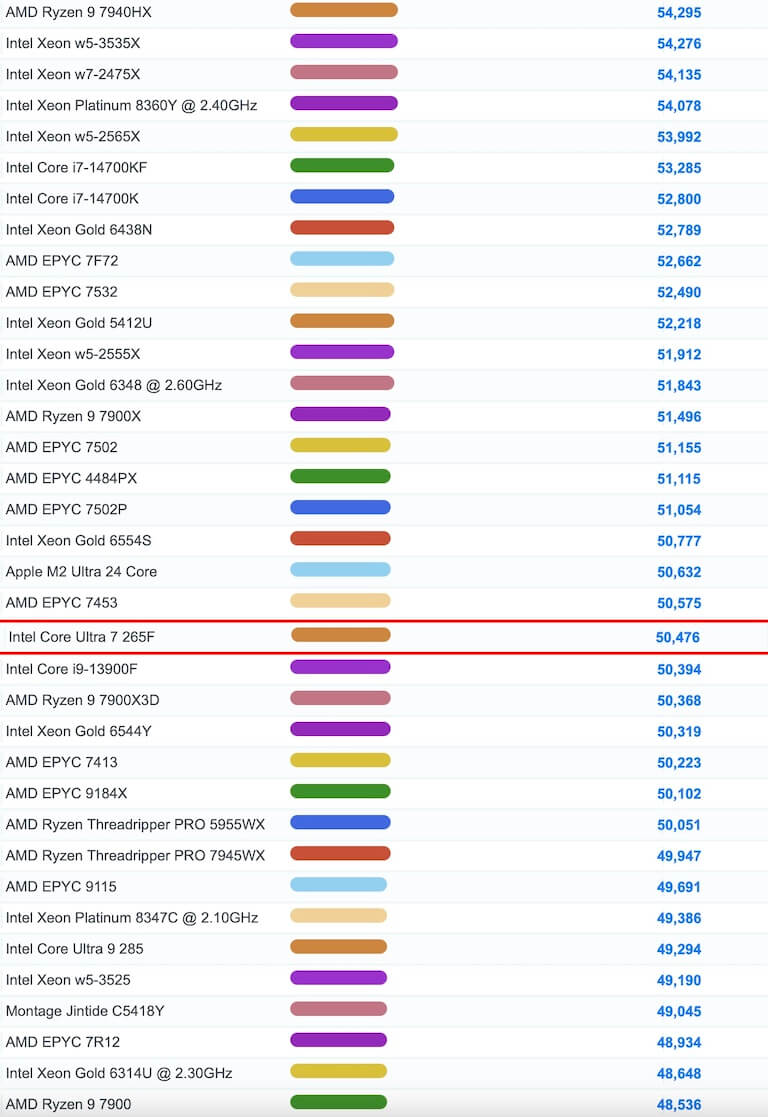The image size is (768, 1117).
Task: Click Intel Xeon w5-2555X name
Action: click(73, 354)
